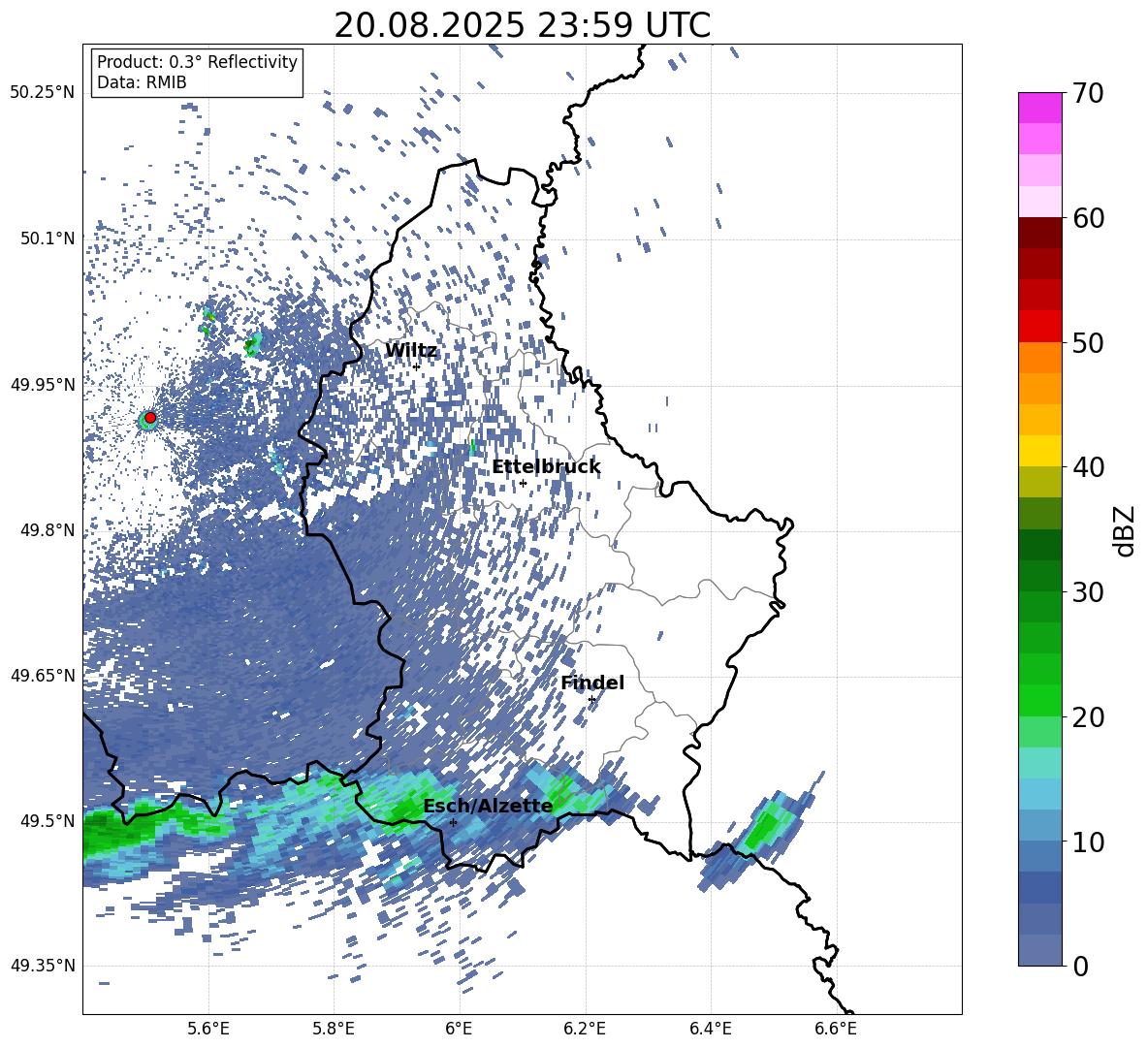Click the 50.1°N latitude label
The image size is (1148, 1048).
point(47,238)
